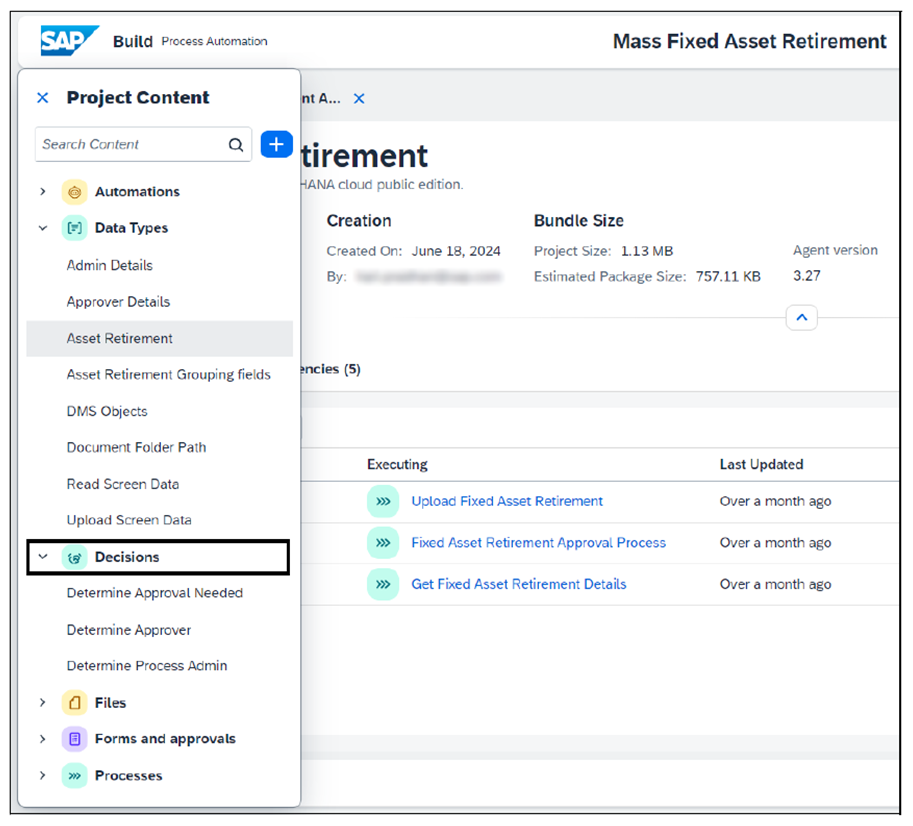Expand the Processes section
Screen dimensions: 913x826
43,775
